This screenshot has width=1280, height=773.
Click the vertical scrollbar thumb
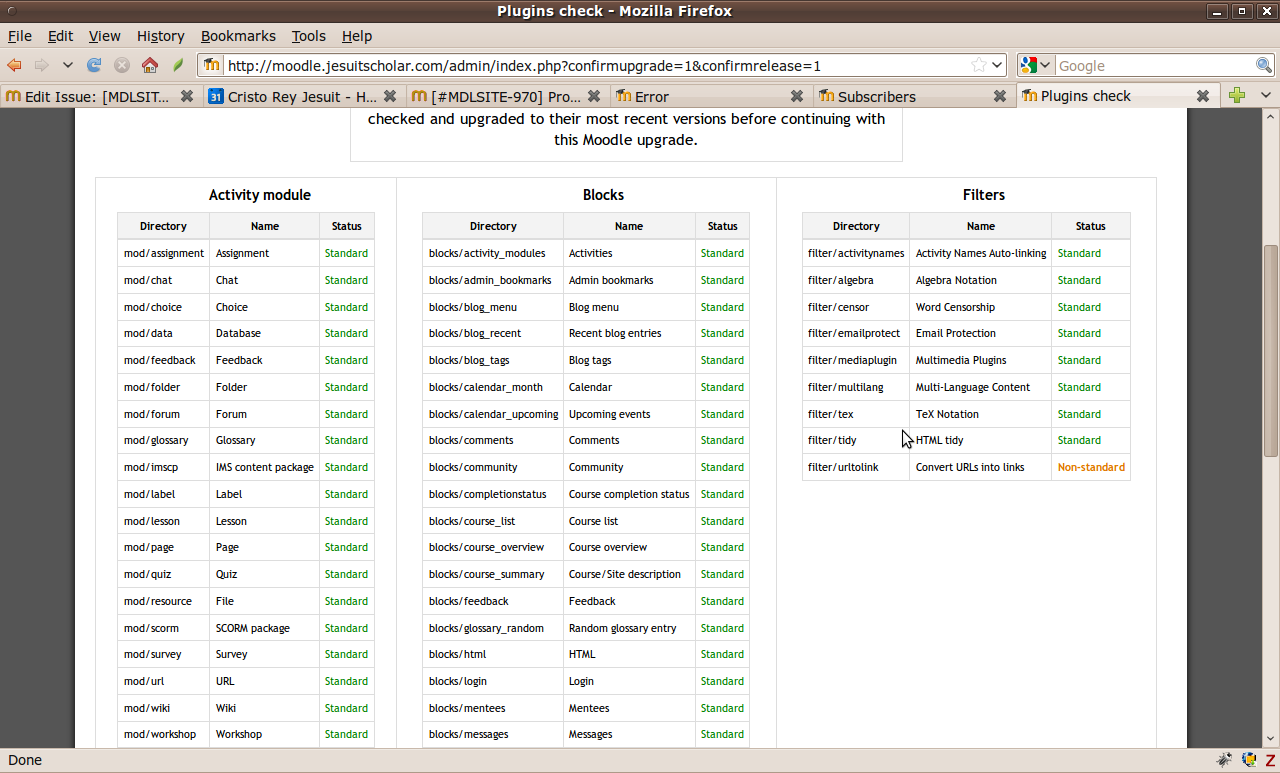(1271, 350)
